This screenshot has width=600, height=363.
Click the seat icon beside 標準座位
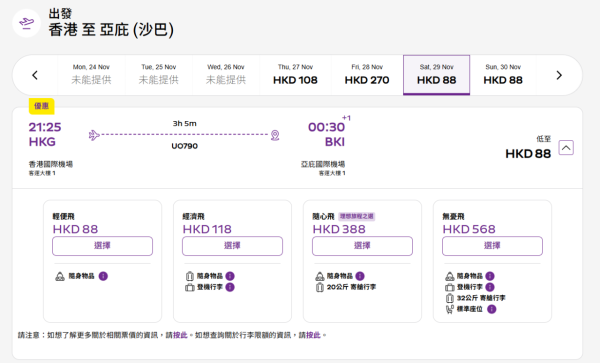click(x=450, y=309)
